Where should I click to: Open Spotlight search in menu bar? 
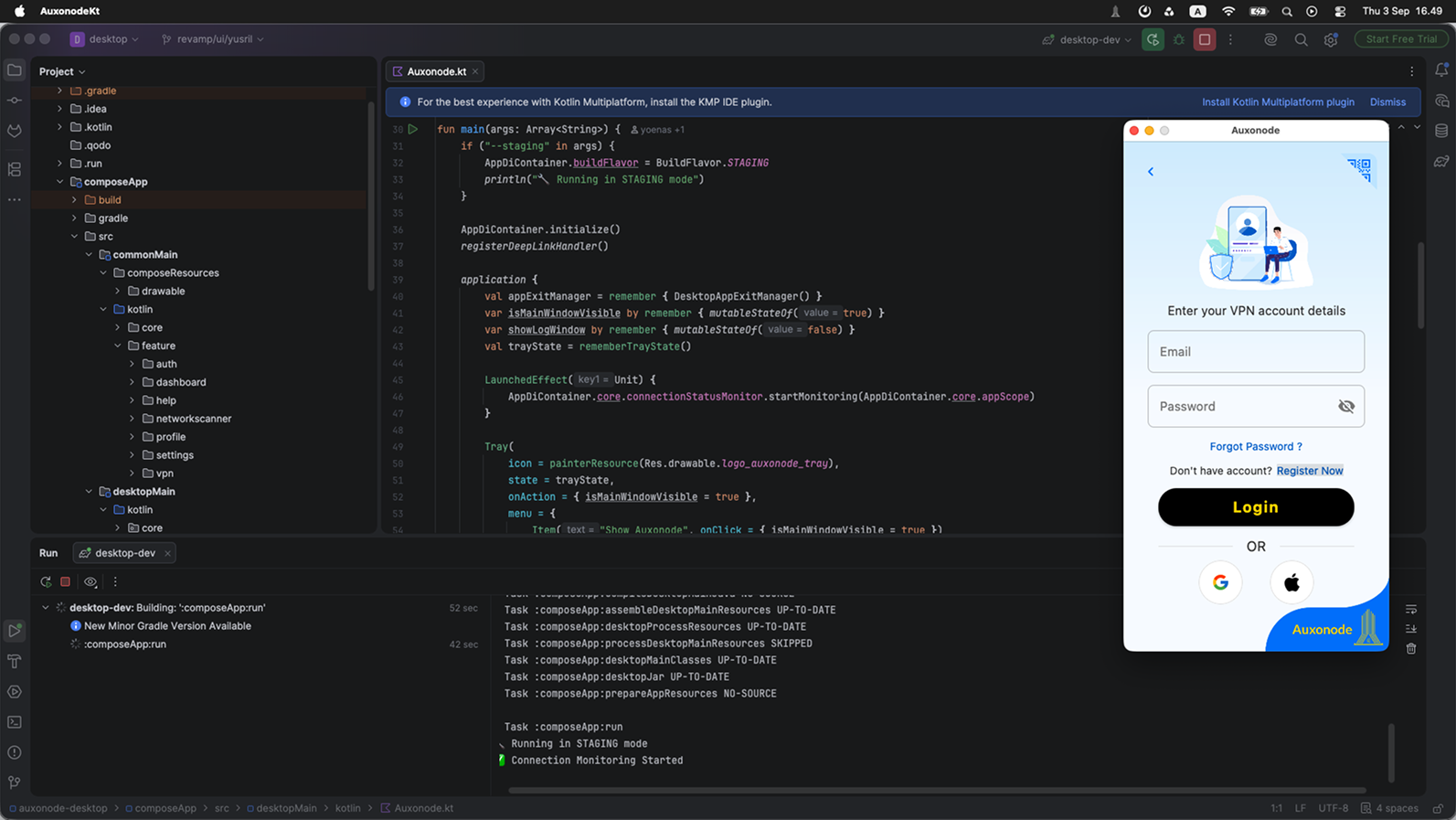(1287, 11)
